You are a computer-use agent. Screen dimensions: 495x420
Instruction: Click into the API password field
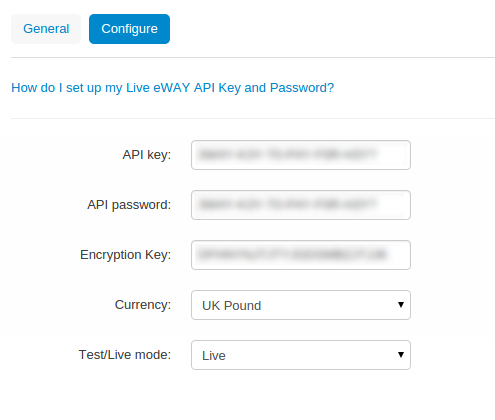[301, 205]
